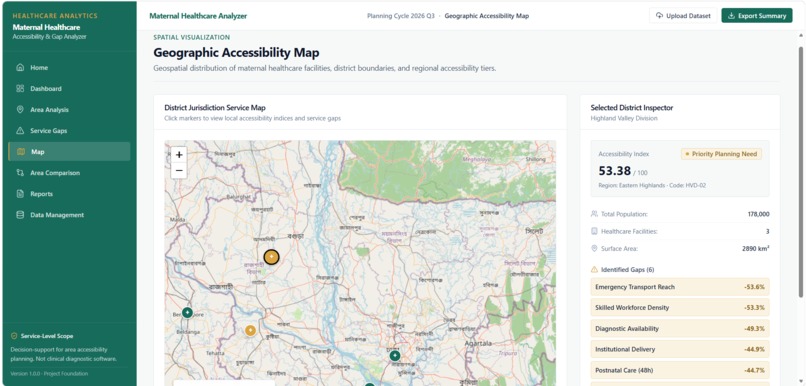Click the Priority Planning Need badge
806x386 pixels.
721,154
